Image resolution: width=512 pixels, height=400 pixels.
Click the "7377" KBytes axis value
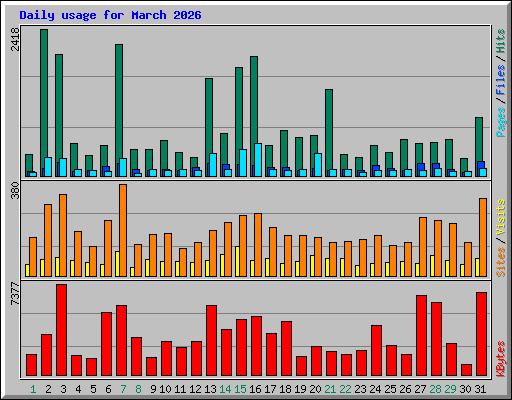(15, 294)
